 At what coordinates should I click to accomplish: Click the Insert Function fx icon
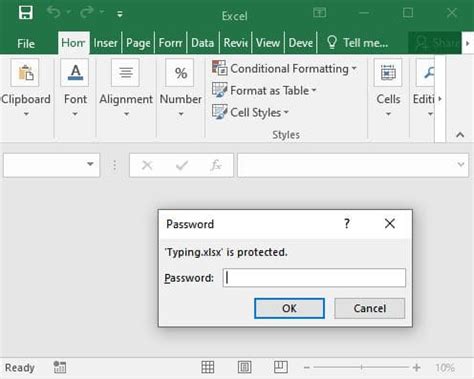click(x=216, y=165)
